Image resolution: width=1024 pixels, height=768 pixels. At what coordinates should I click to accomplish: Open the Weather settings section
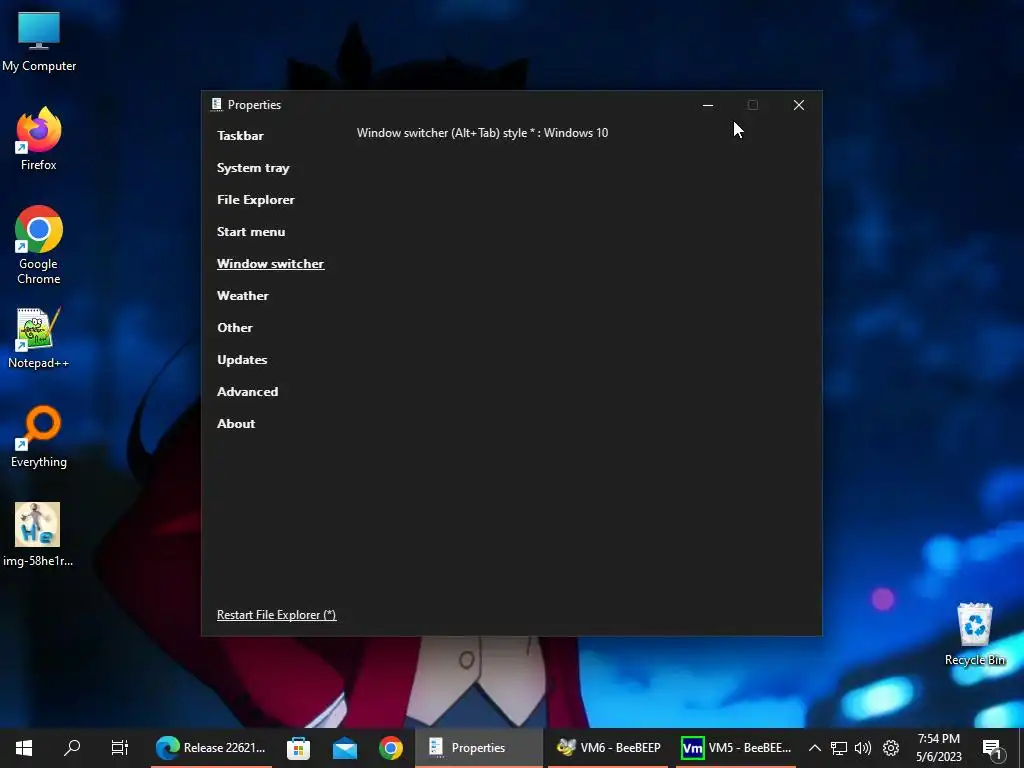click(242, 296)
